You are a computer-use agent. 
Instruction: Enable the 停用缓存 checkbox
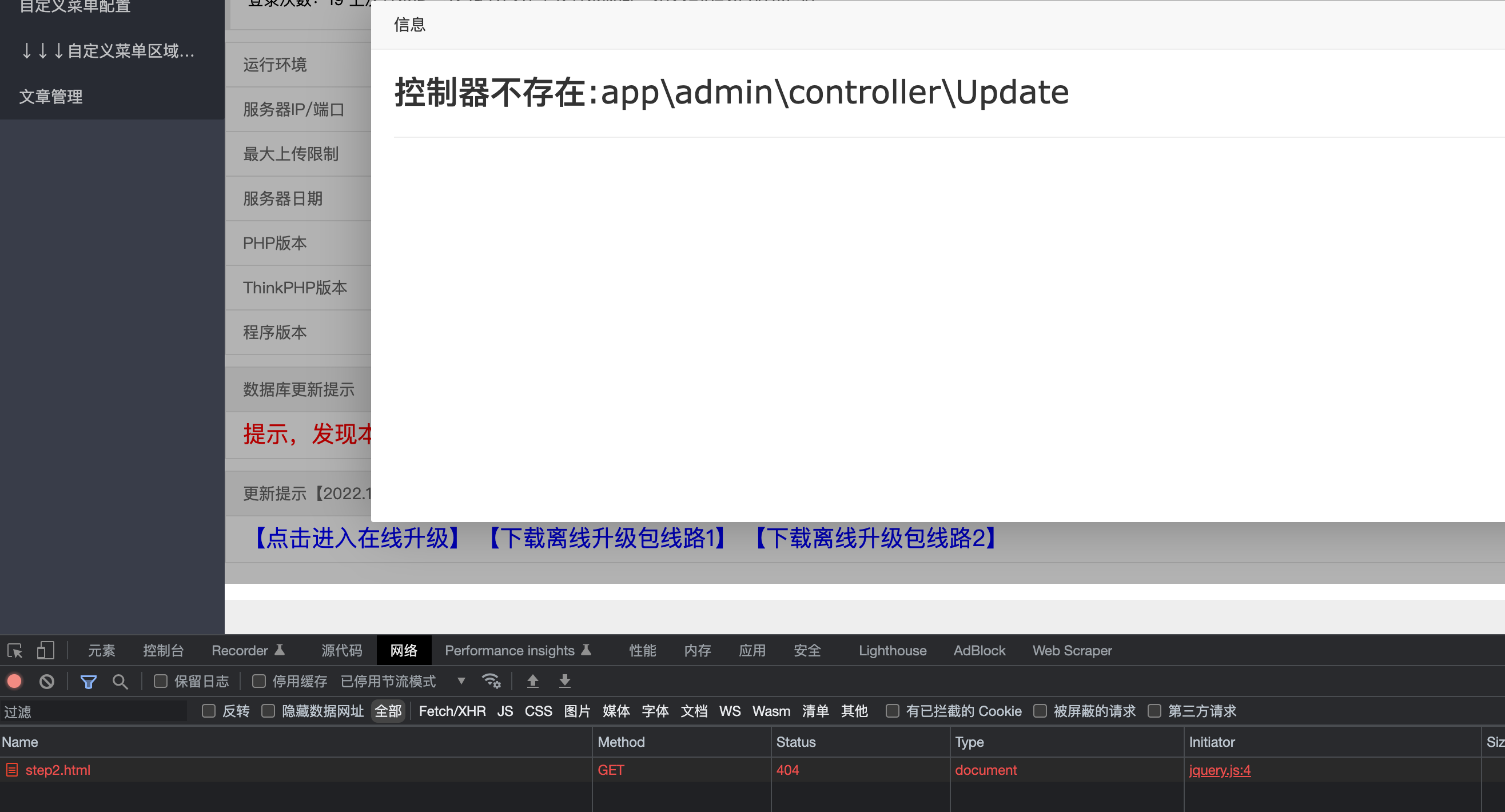point(258,680)
